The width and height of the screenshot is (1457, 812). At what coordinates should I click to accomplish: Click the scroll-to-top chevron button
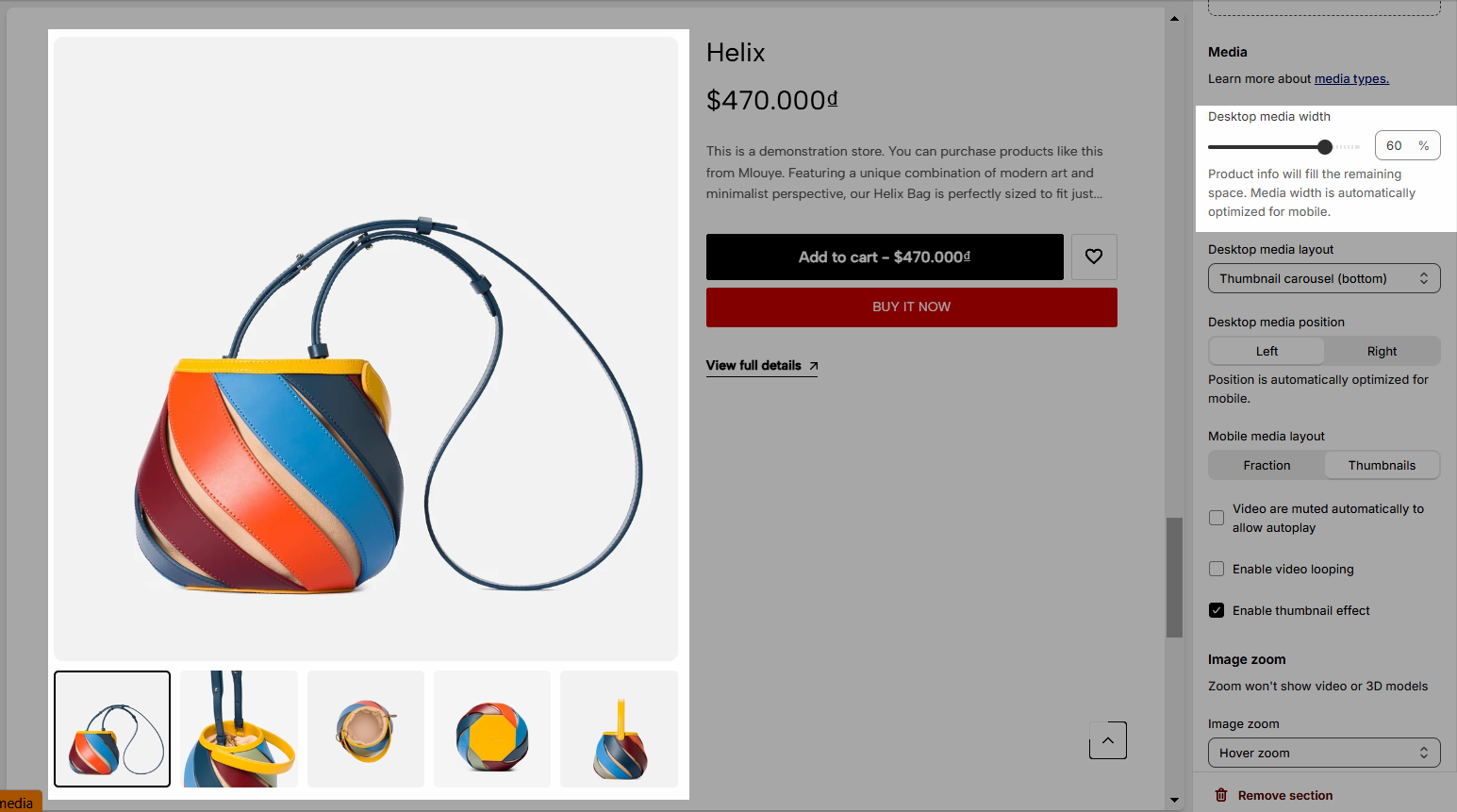(x=1108, y=740)
